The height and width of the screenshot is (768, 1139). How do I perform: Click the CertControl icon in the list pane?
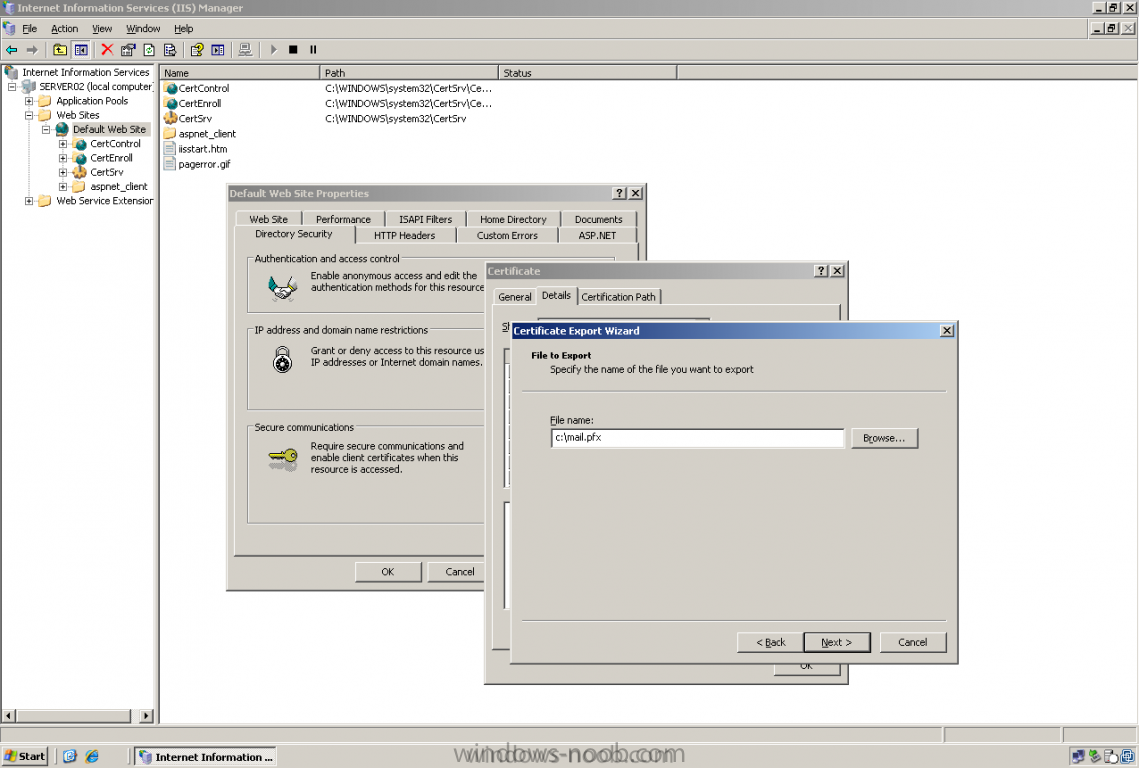click(171, 89)
